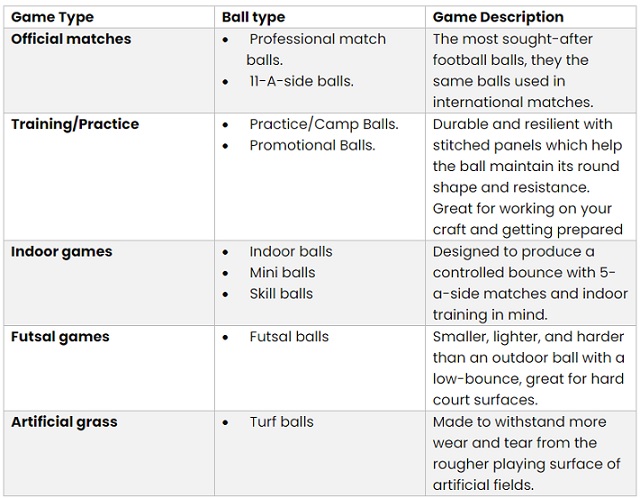Select the Official matches row label

coord(71,39)
